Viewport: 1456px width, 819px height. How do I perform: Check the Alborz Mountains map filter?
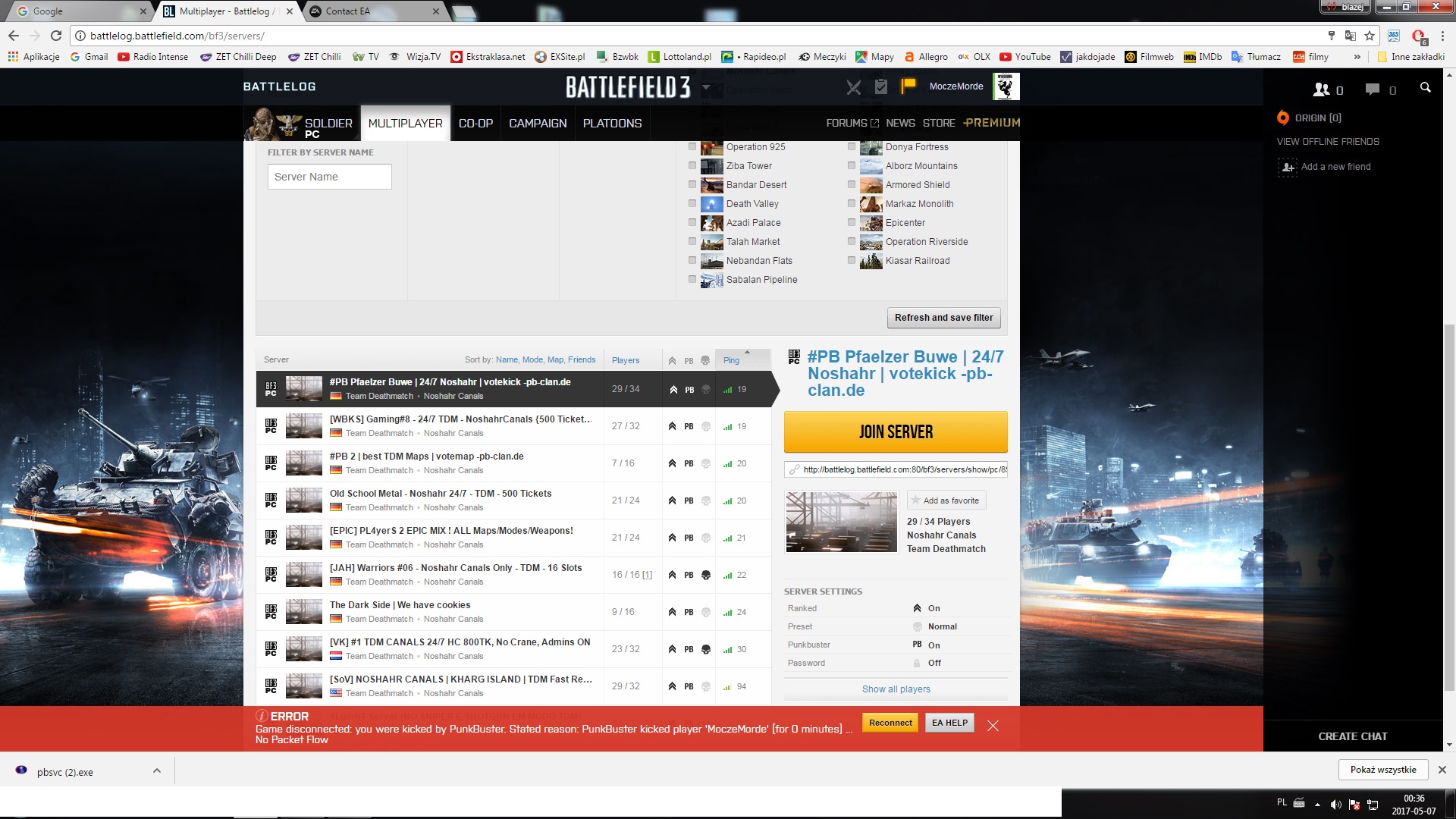tap(851, 166)
